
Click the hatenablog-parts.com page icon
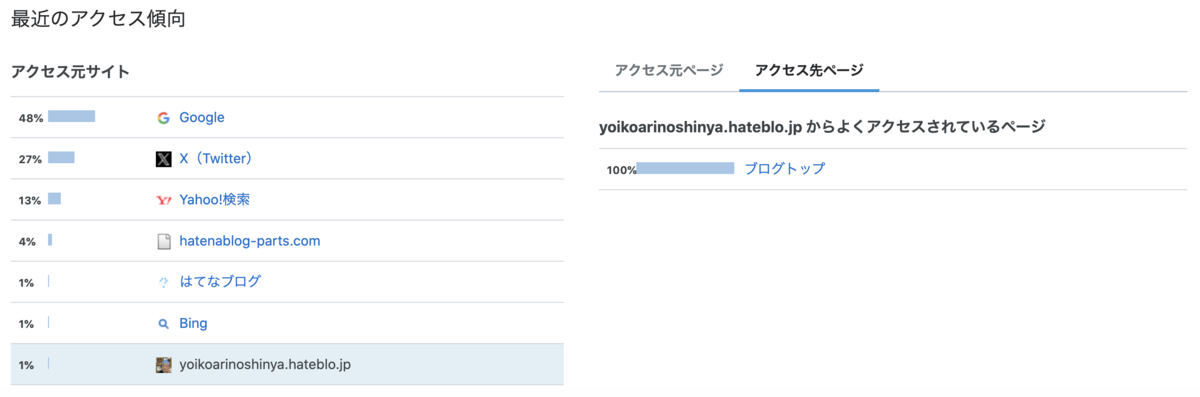tap(163, 241)
